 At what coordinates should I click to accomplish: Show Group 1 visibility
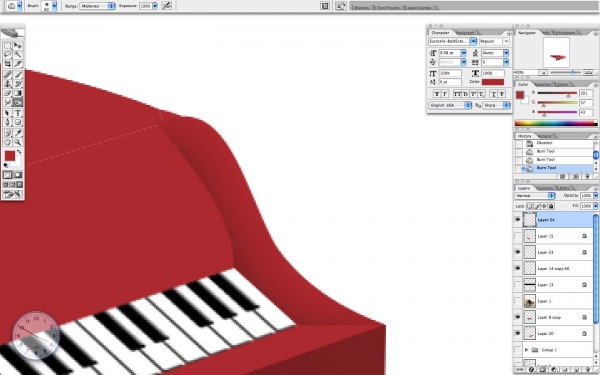518,349
